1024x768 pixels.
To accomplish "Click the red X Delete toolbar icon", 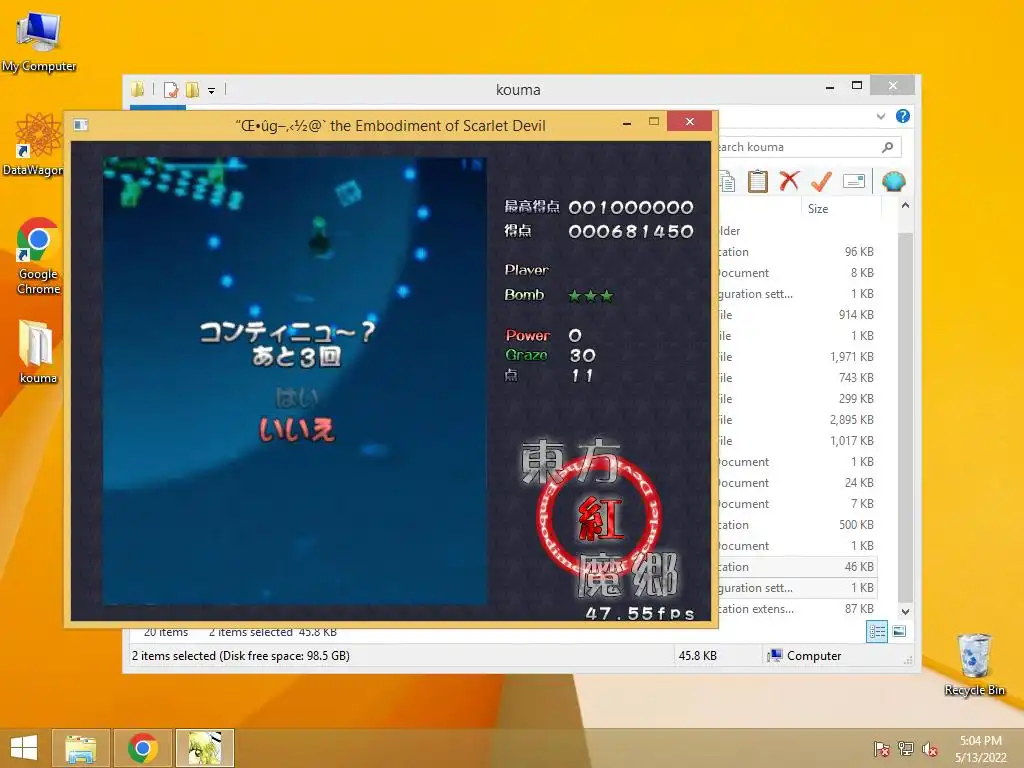I will 789,180.
